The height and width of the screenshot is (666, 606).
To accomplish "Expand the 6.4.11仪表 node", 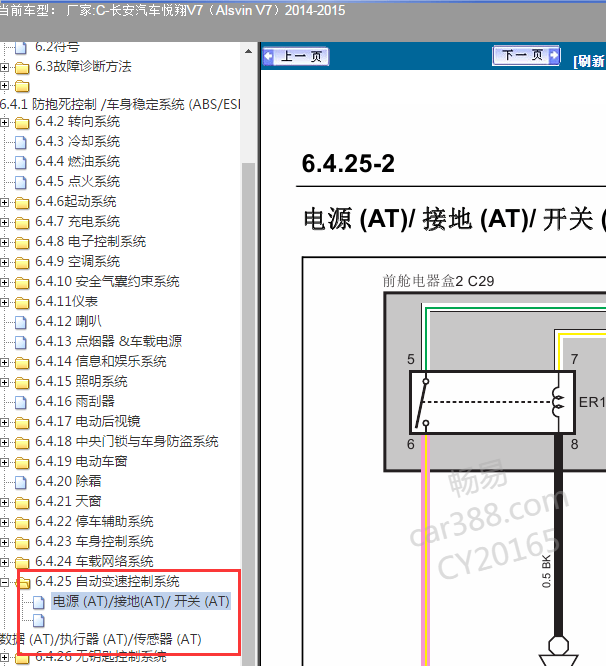I will click(x=4, y=302).
